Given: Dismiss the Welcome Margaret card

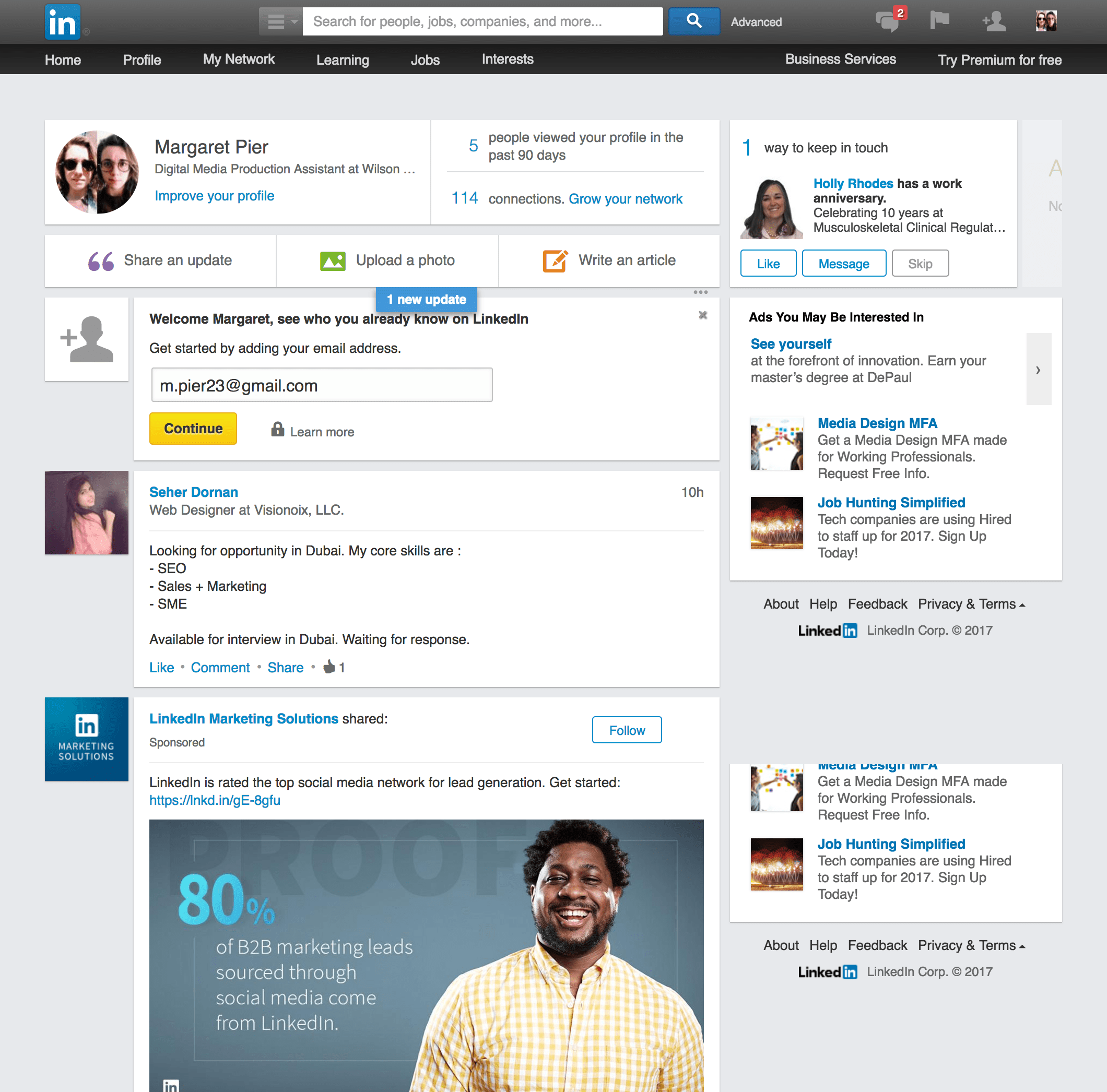Looking at the screenshot, I should click(703, 315).
